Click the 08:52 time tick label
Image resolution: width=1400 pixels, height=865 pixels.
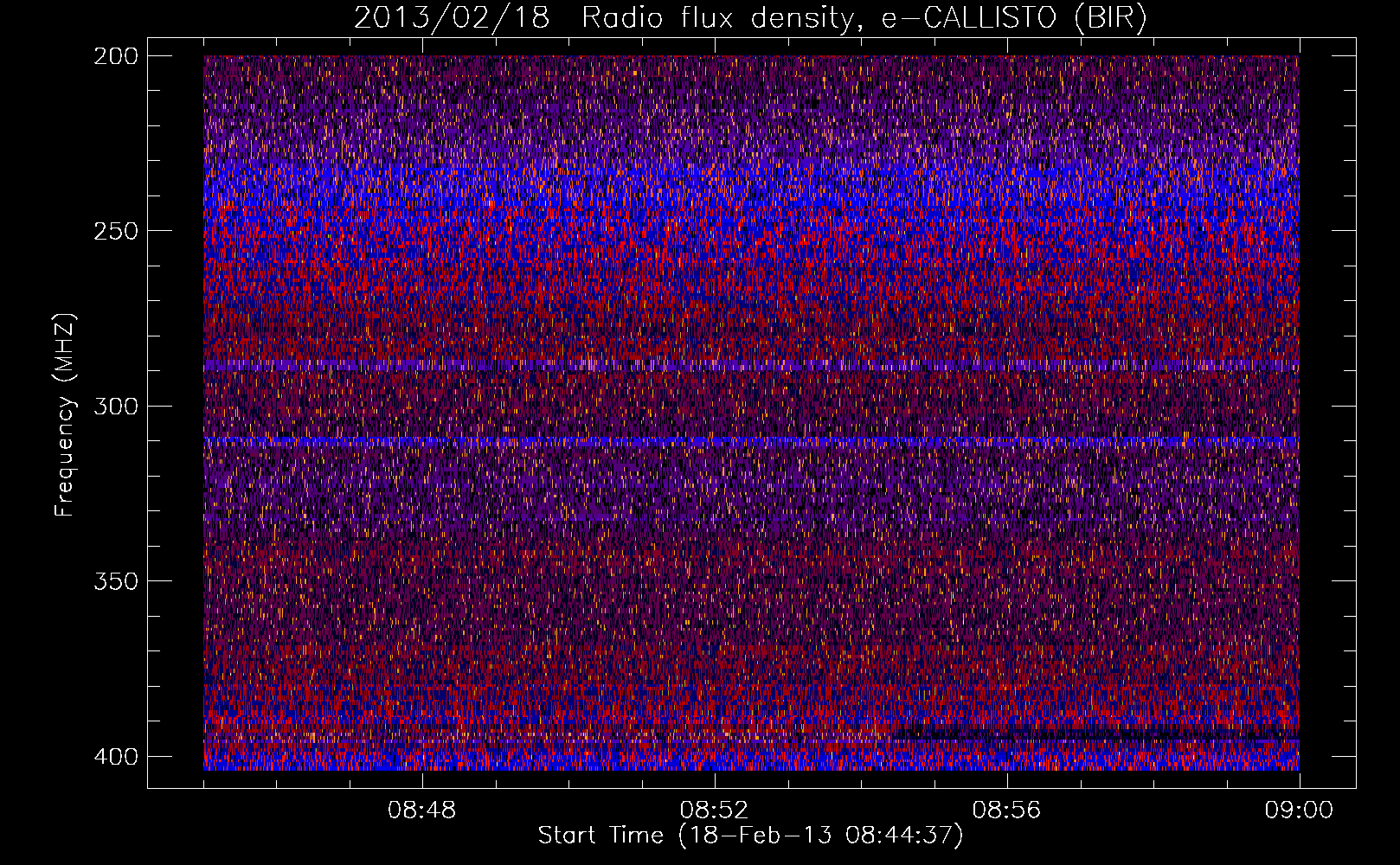point(714,811)
